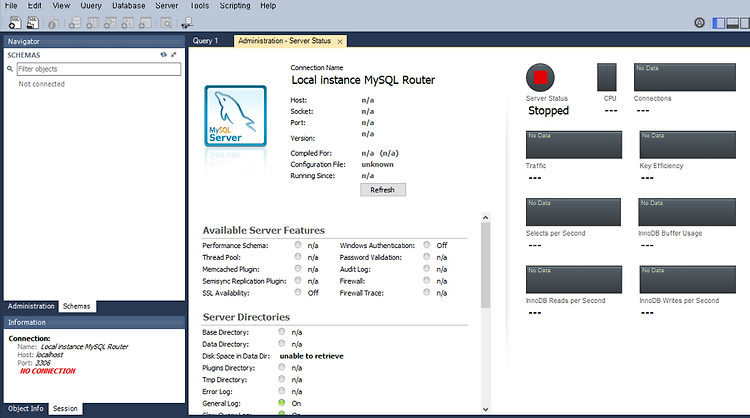The image size is (750, 418).
Task: Click the Firewall Trace status indicator
Action: pos(427,292)
